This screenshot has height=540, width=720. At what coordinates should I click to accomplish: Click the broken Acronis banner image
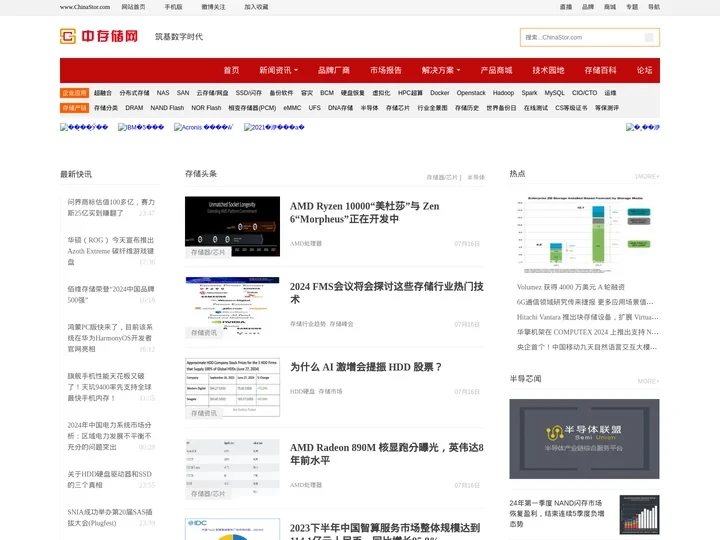click(x=203, y=127)
